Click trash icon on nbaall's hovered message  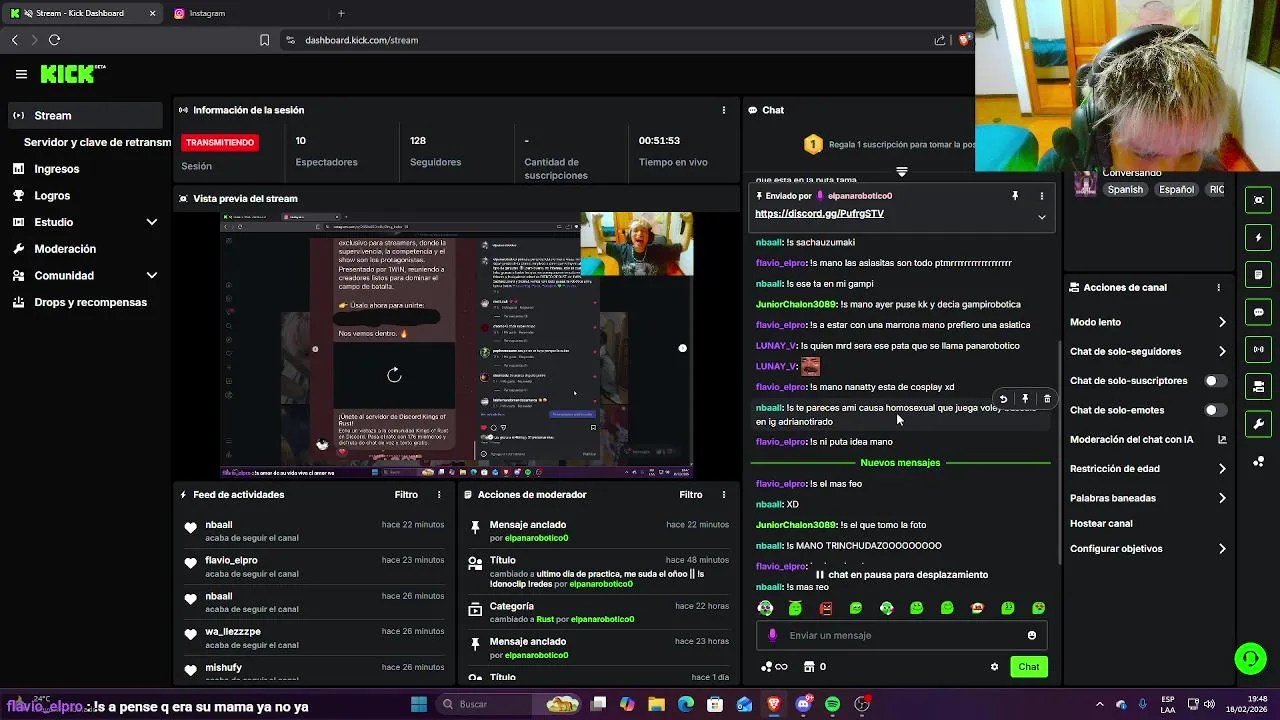click(1047, 399)
